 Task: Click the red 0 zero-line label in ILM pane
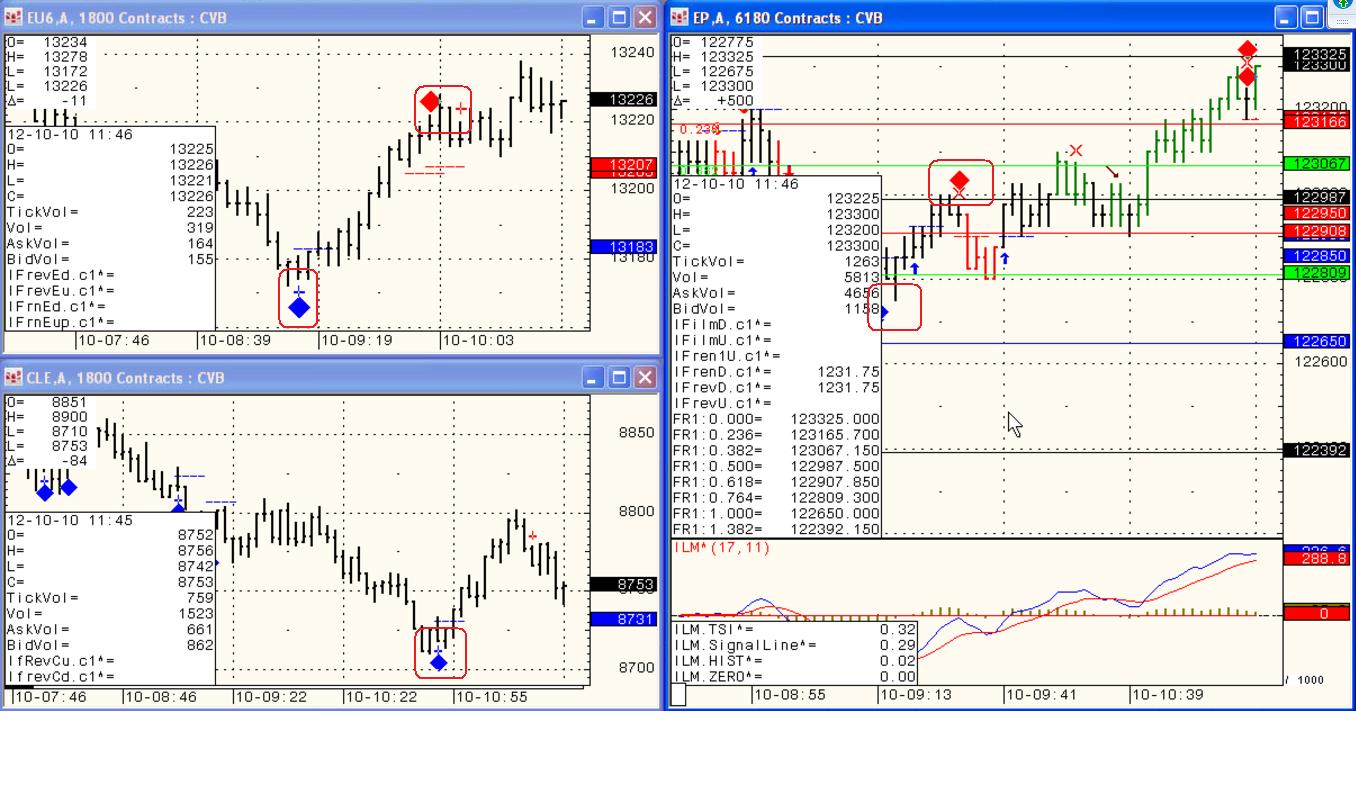(1316, 613)
